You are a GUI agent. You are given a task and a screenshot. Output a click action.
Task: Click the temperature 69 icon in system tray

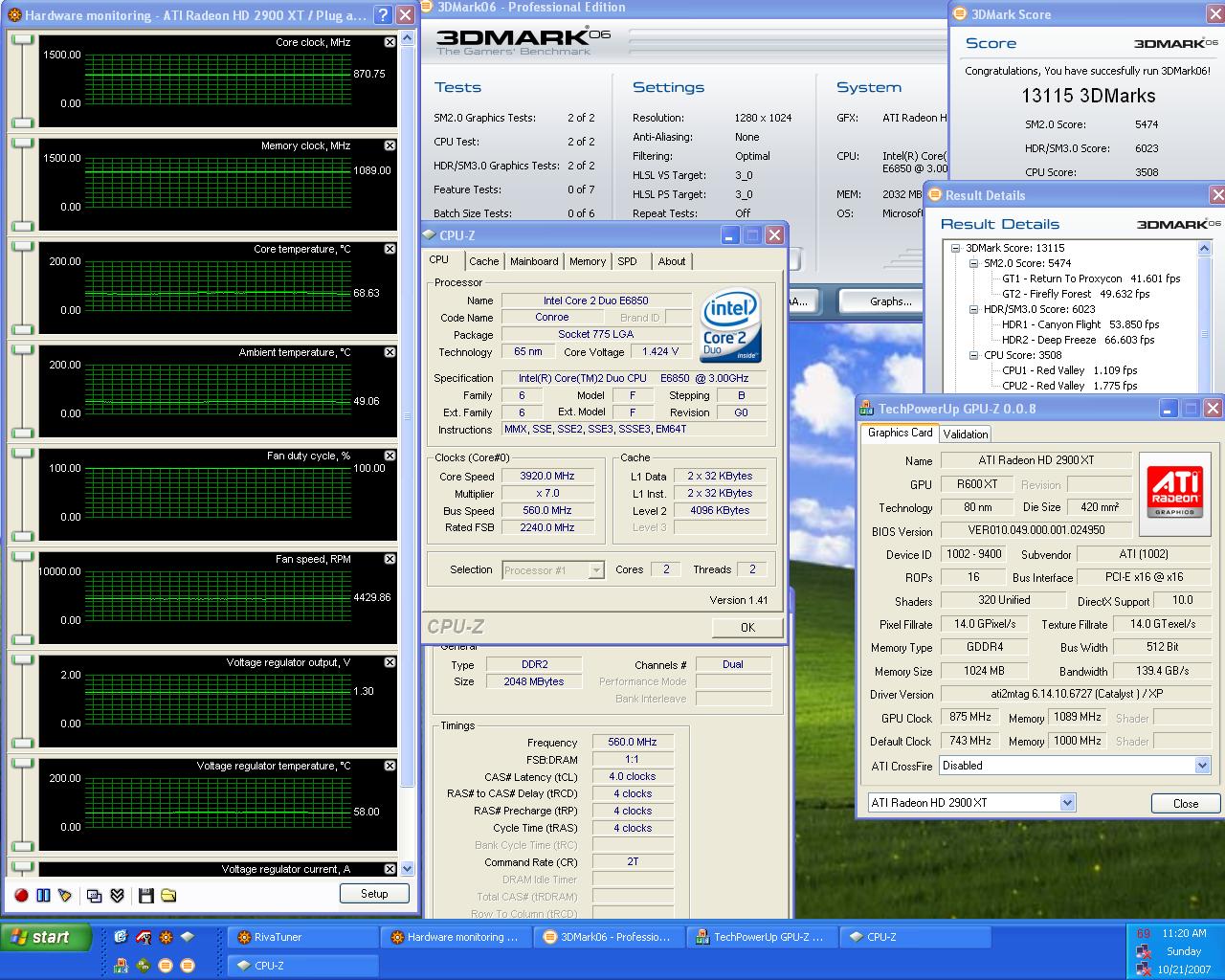(1143, 933)
